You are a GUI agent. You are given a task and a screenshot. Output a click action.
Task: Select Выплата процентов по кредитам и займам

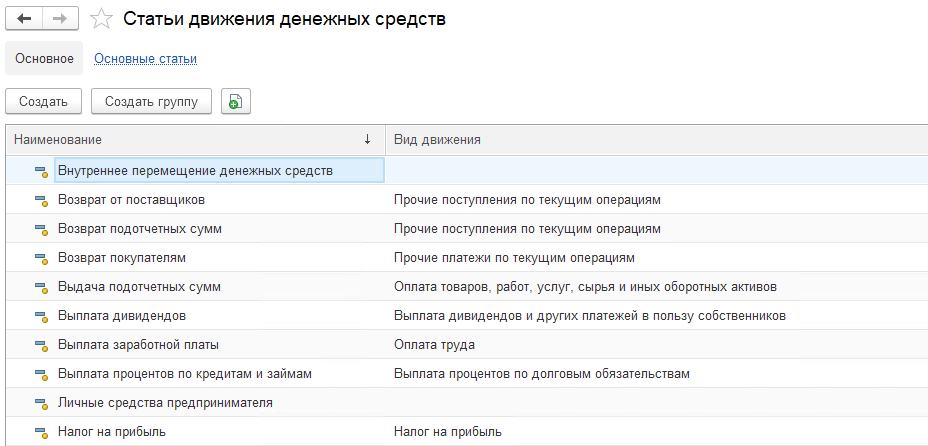185,374
